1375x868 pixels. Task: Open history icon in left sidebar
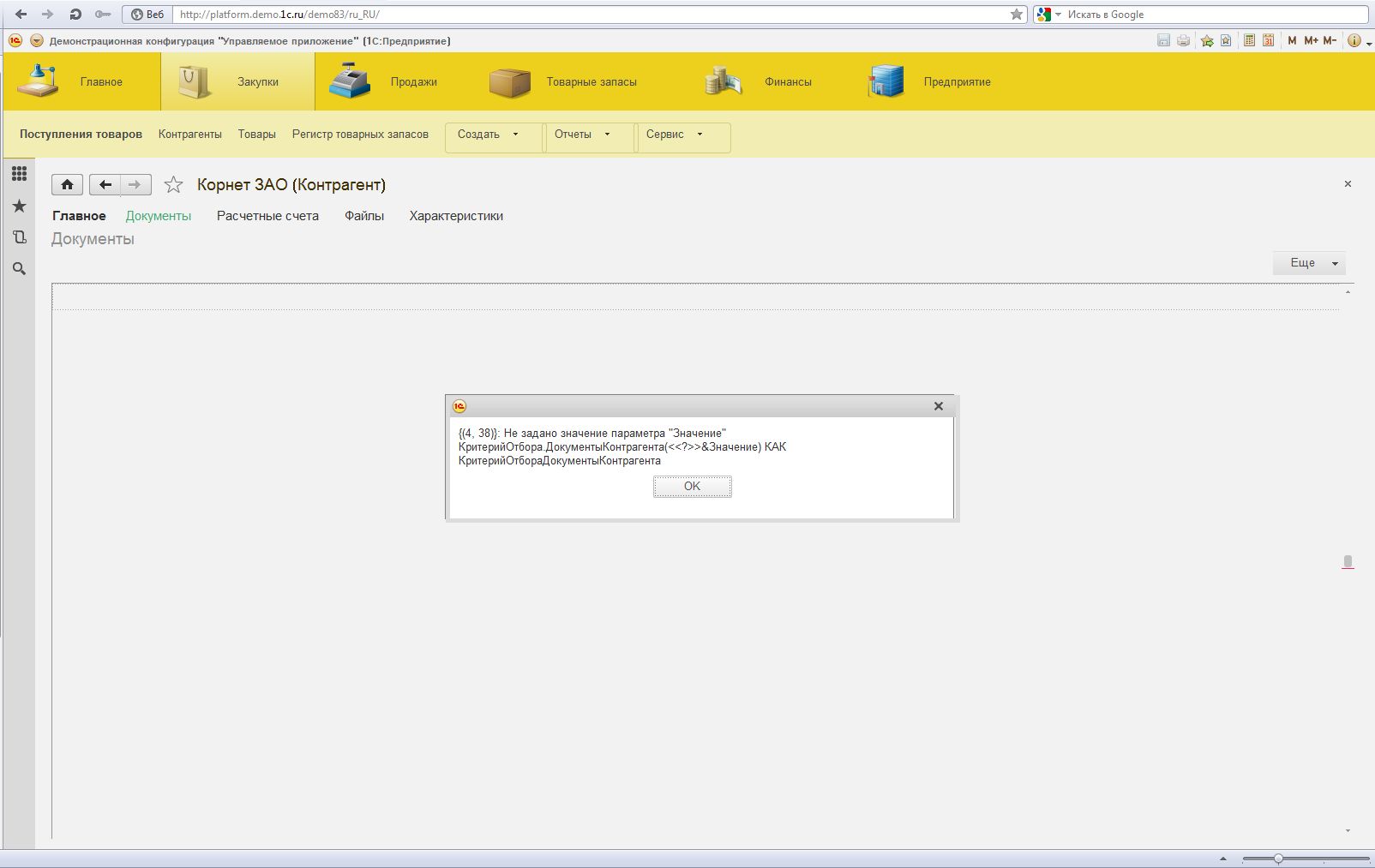coord(19,237)
